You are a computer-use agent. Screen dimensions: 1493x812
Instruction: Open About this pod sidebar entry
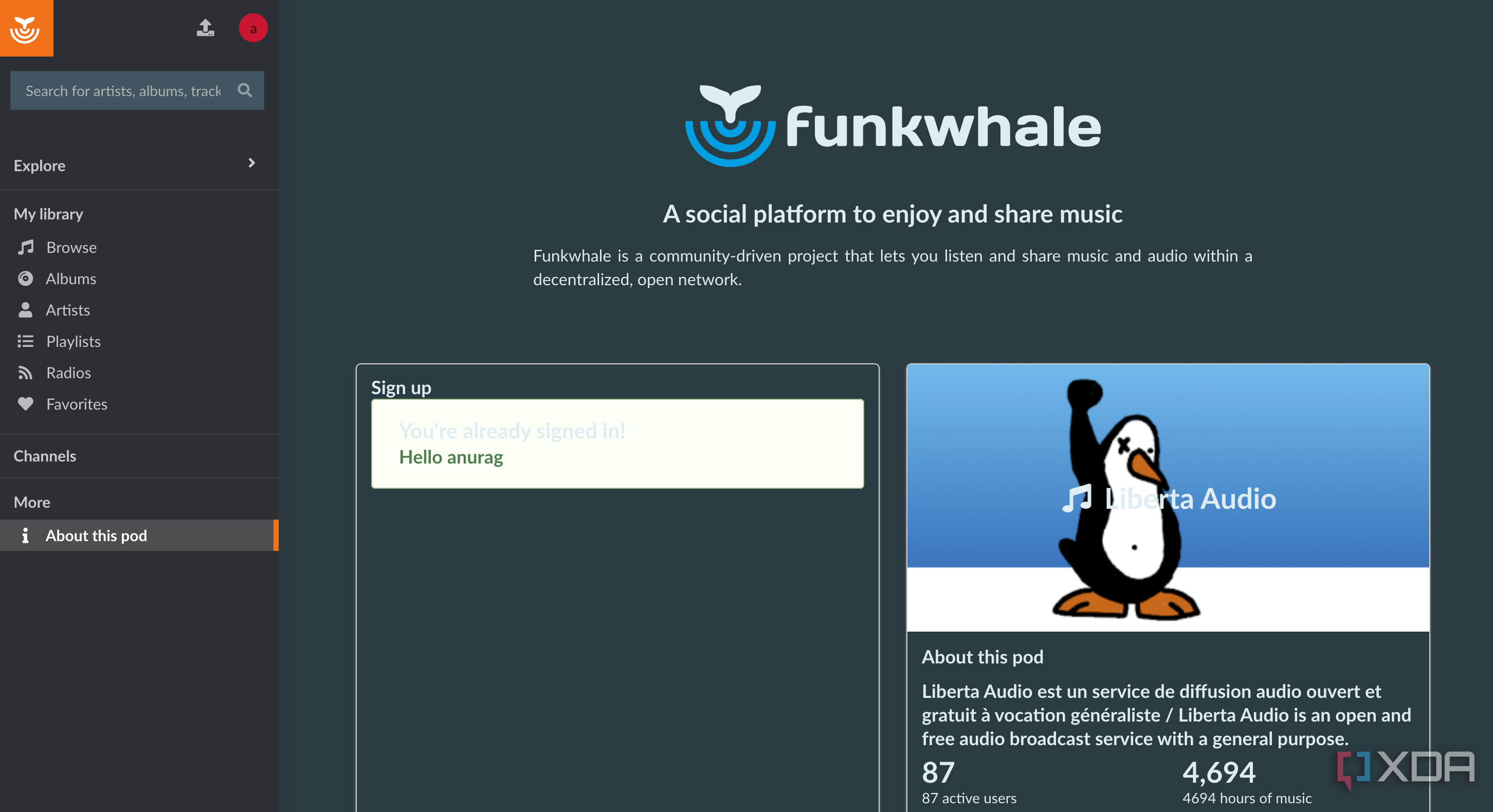(x=139, y=535)
